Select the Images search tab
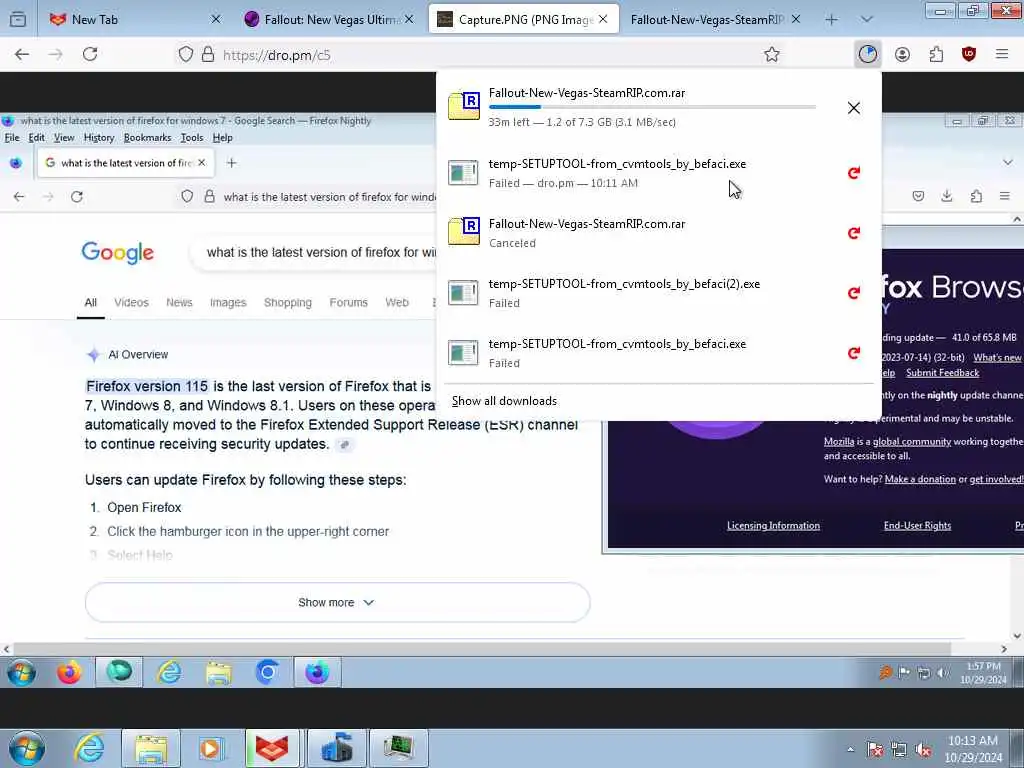The width and height of the screenshot is (1024, 768). click(x=228, y=302)
